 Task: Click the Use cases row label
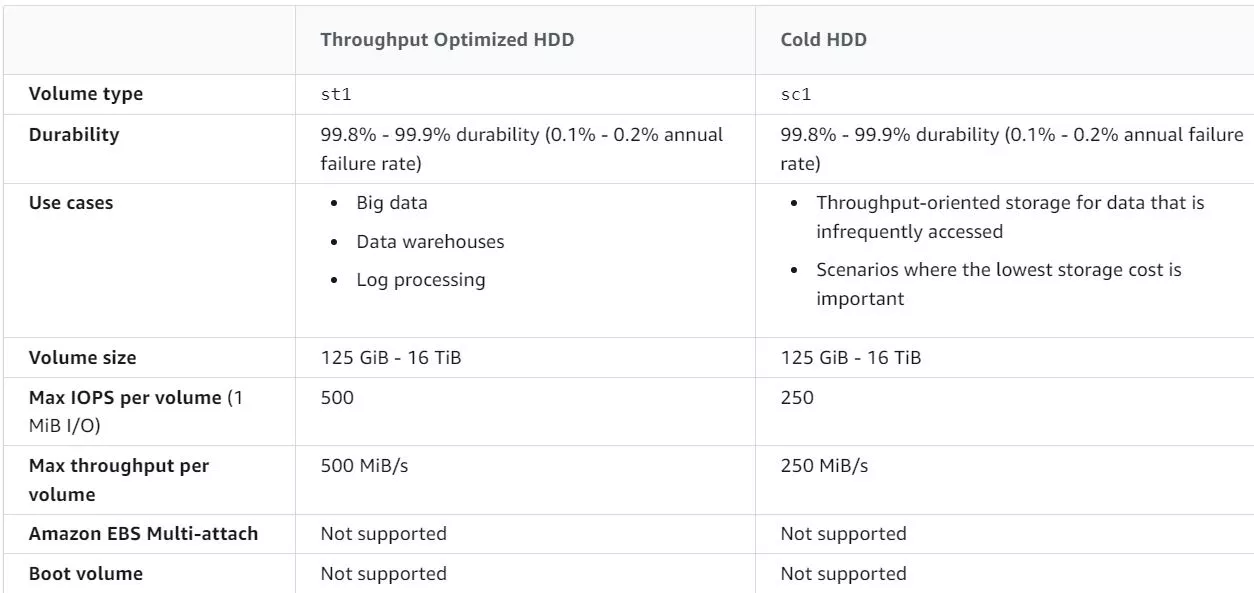(x=71, y=203)
